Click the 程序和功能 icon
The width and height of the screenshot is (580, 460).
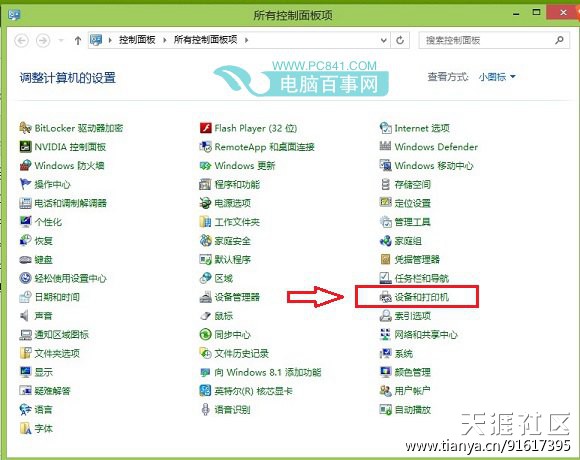pyautogui.click(x=205, y=184)
